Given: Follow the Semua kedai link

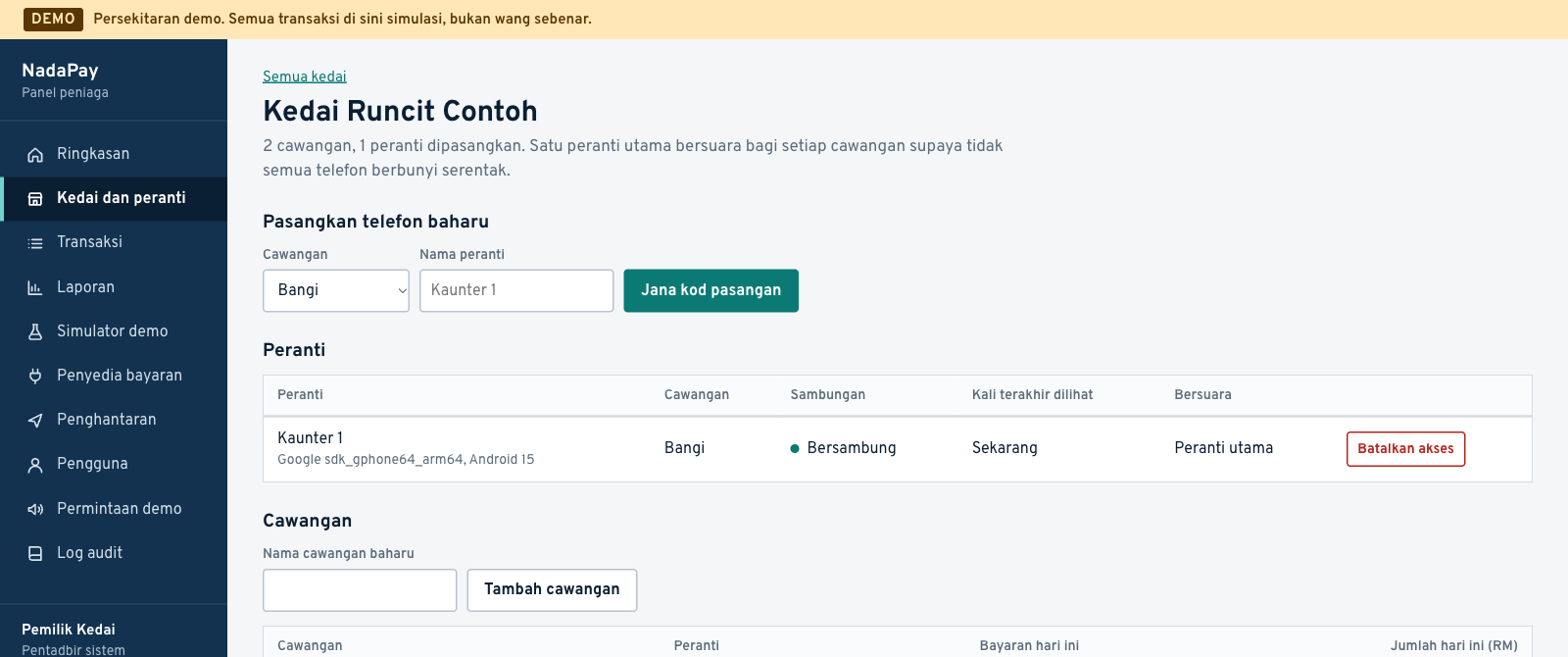Looking at the screenshot, I should 305,76.
